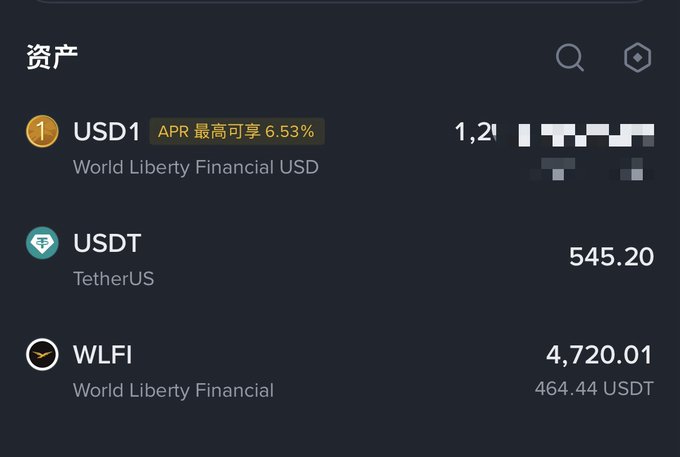The image size is (680, 457).
Task: Tap the 545.20 USDT balance
Action: 611,257
